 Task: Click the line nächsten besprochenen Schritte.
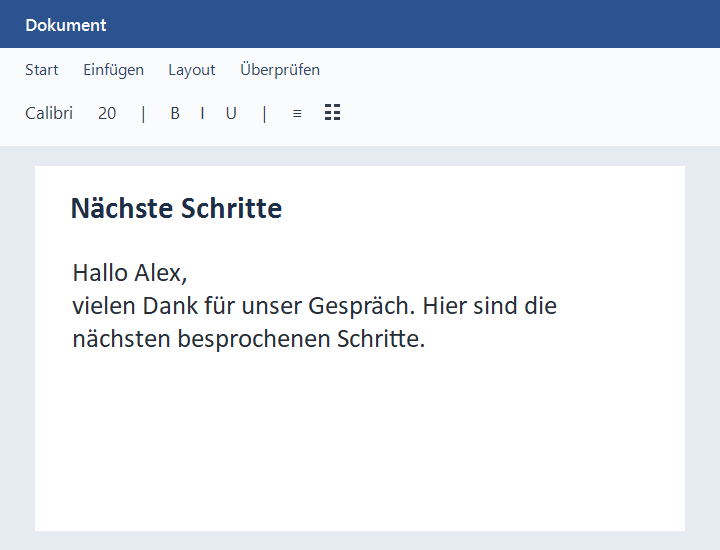[x=249, y=339]
